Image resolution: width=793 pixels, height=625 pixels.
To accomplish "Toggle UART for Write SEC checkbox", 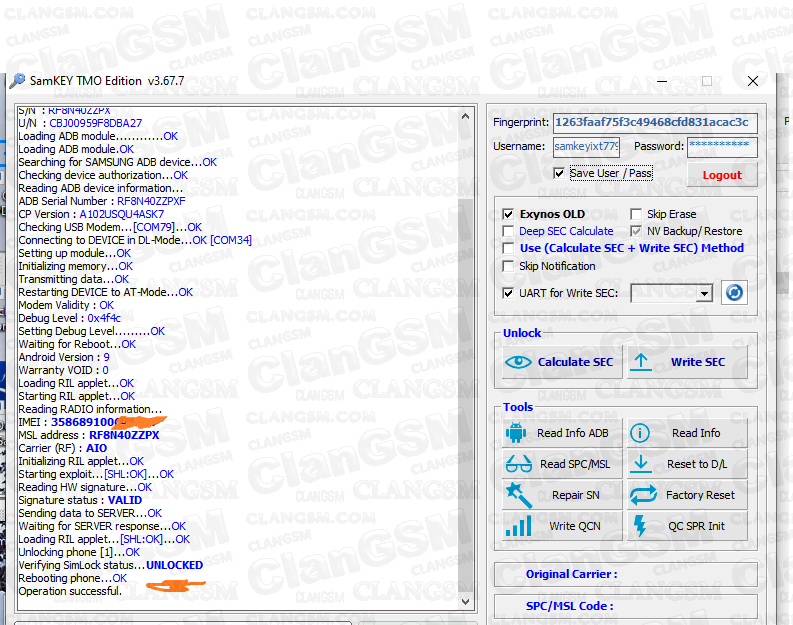I will [508, 293].
